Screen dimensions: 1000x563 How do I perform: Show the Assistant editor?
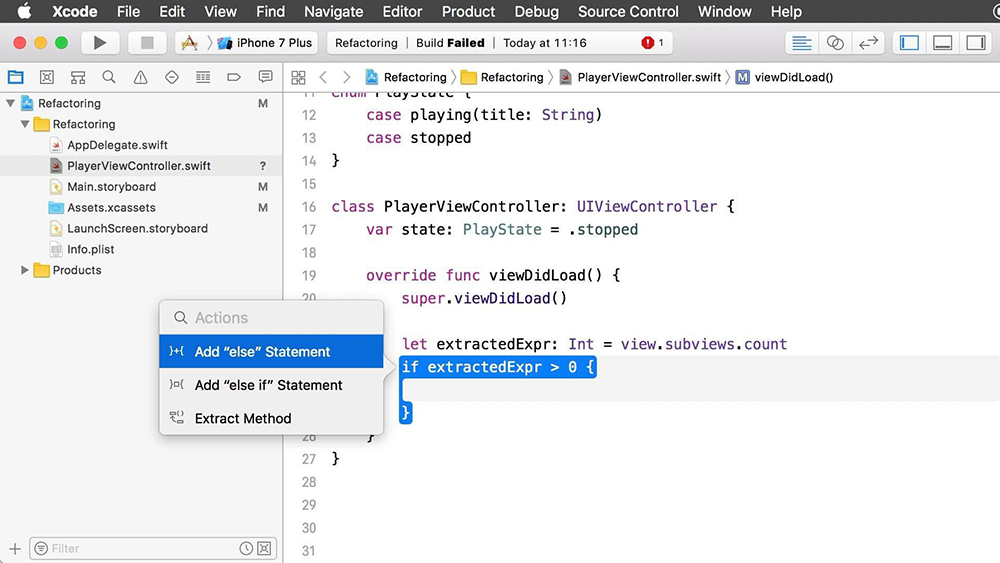coord(835,43)
